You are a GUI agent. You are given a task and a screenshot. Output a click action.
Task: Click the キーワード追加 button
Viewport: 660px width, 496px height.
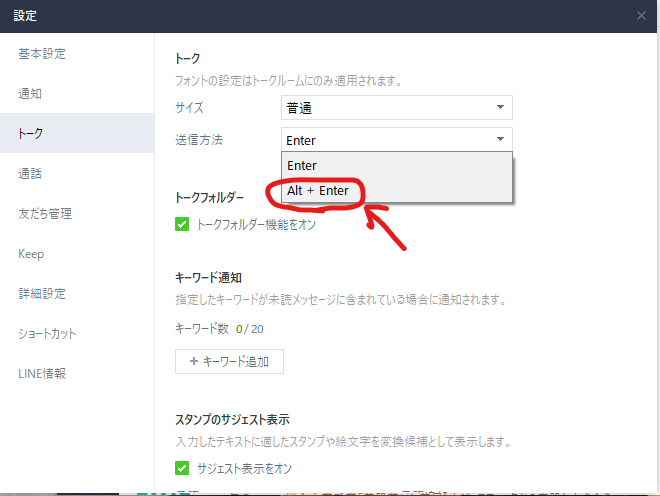pyautogui.click(x=229, y=361)
